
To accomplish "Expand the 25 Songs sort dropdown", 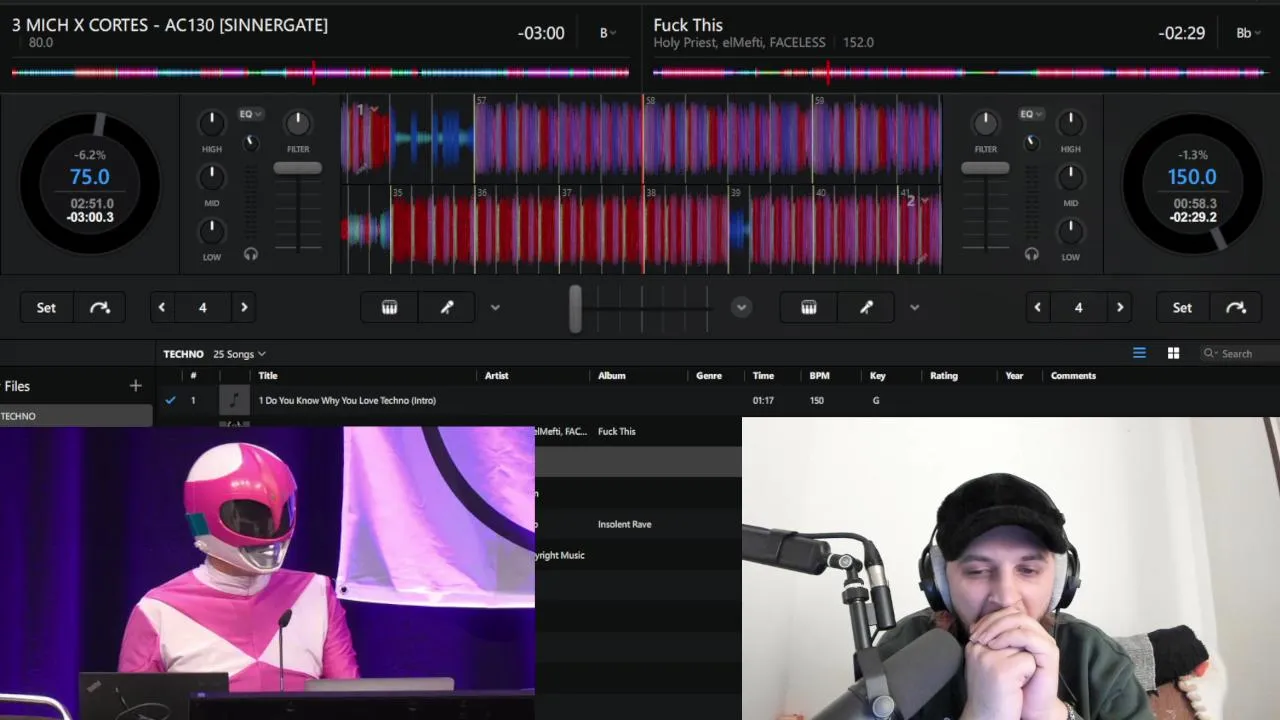I will pos(240,354).
